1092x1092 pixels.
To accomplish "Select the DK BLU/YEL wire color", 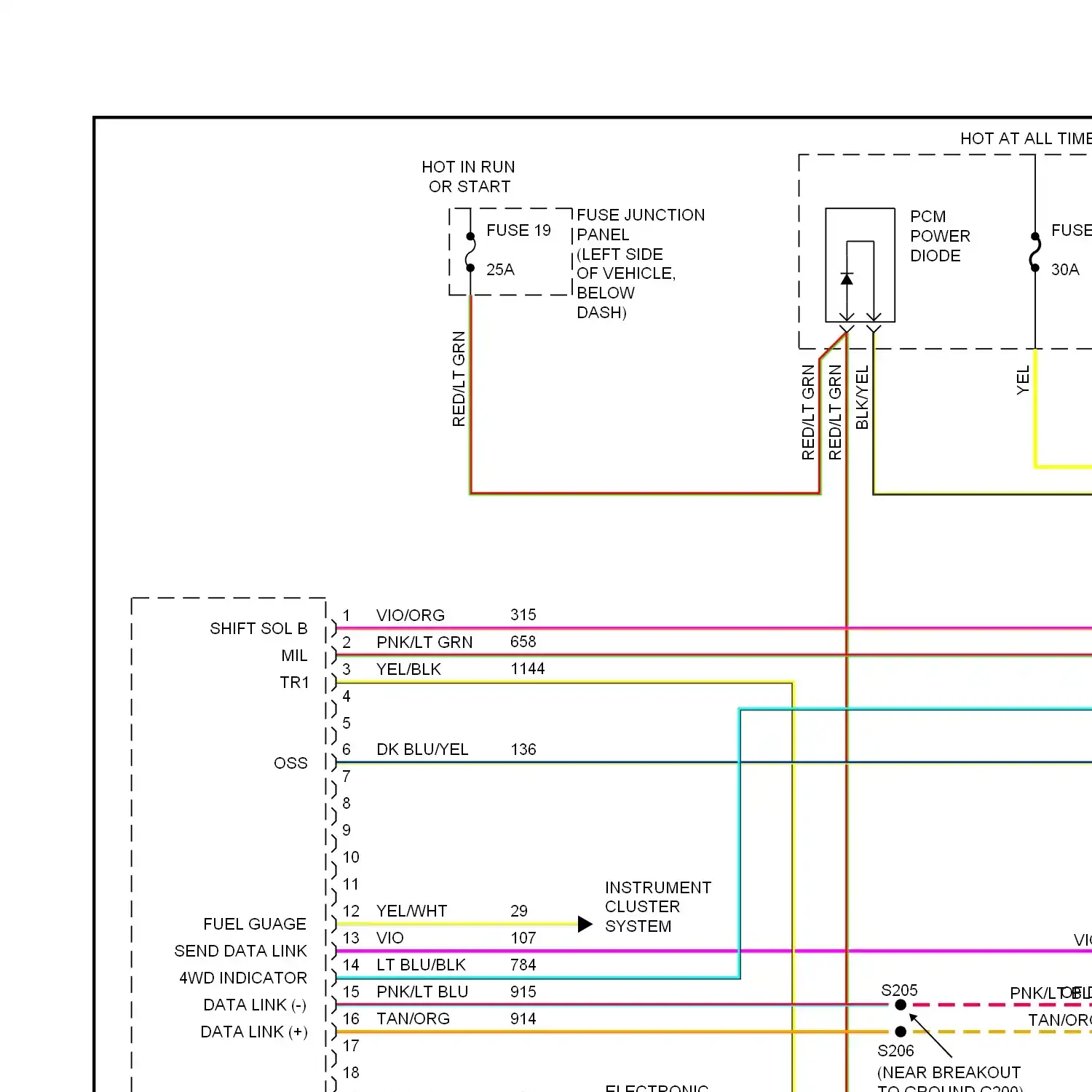I will (x=422, y=749).
